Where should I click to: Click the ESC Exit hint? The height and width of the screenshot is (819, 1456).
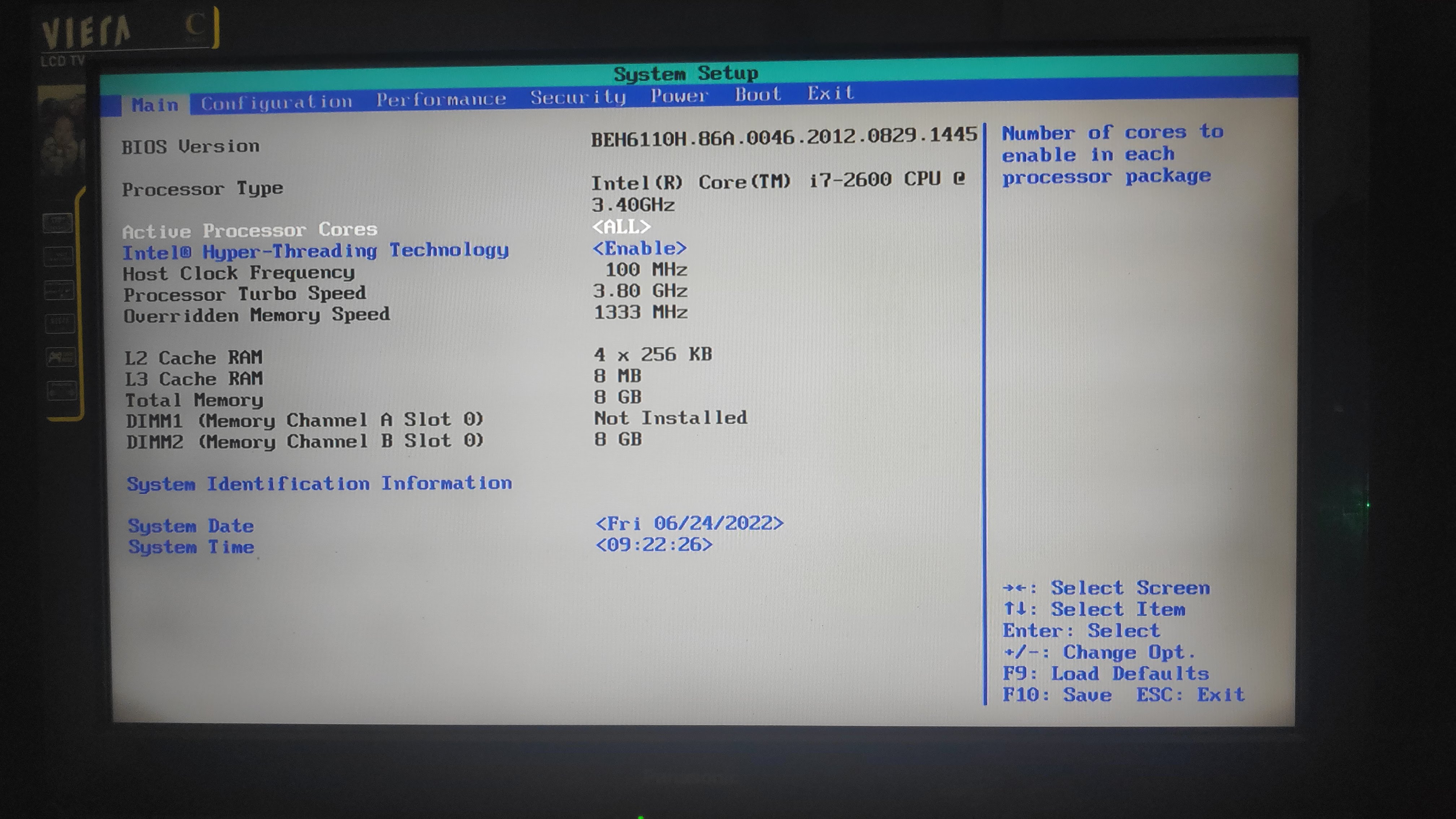pos(1190,695)
